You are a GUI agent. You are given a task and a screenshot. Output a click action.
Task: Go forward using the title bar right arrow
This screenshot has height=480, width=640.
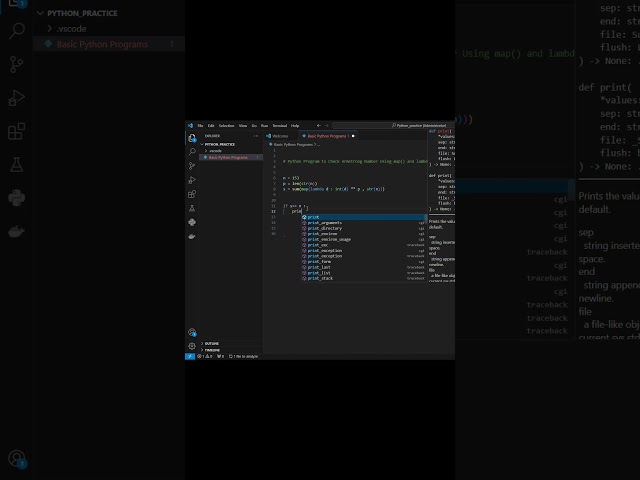coord(326,125)
